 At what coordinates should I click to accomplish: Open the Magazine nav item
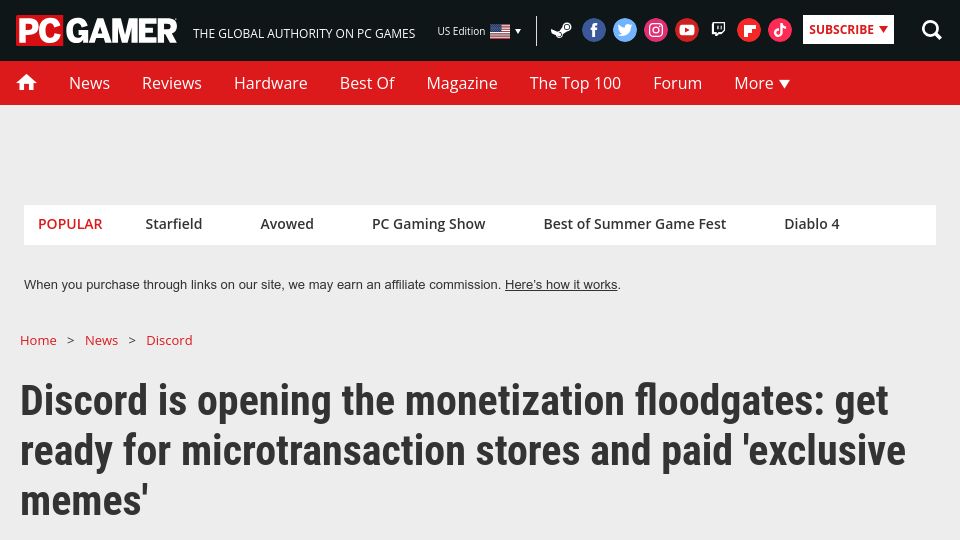tap(462, 83)
